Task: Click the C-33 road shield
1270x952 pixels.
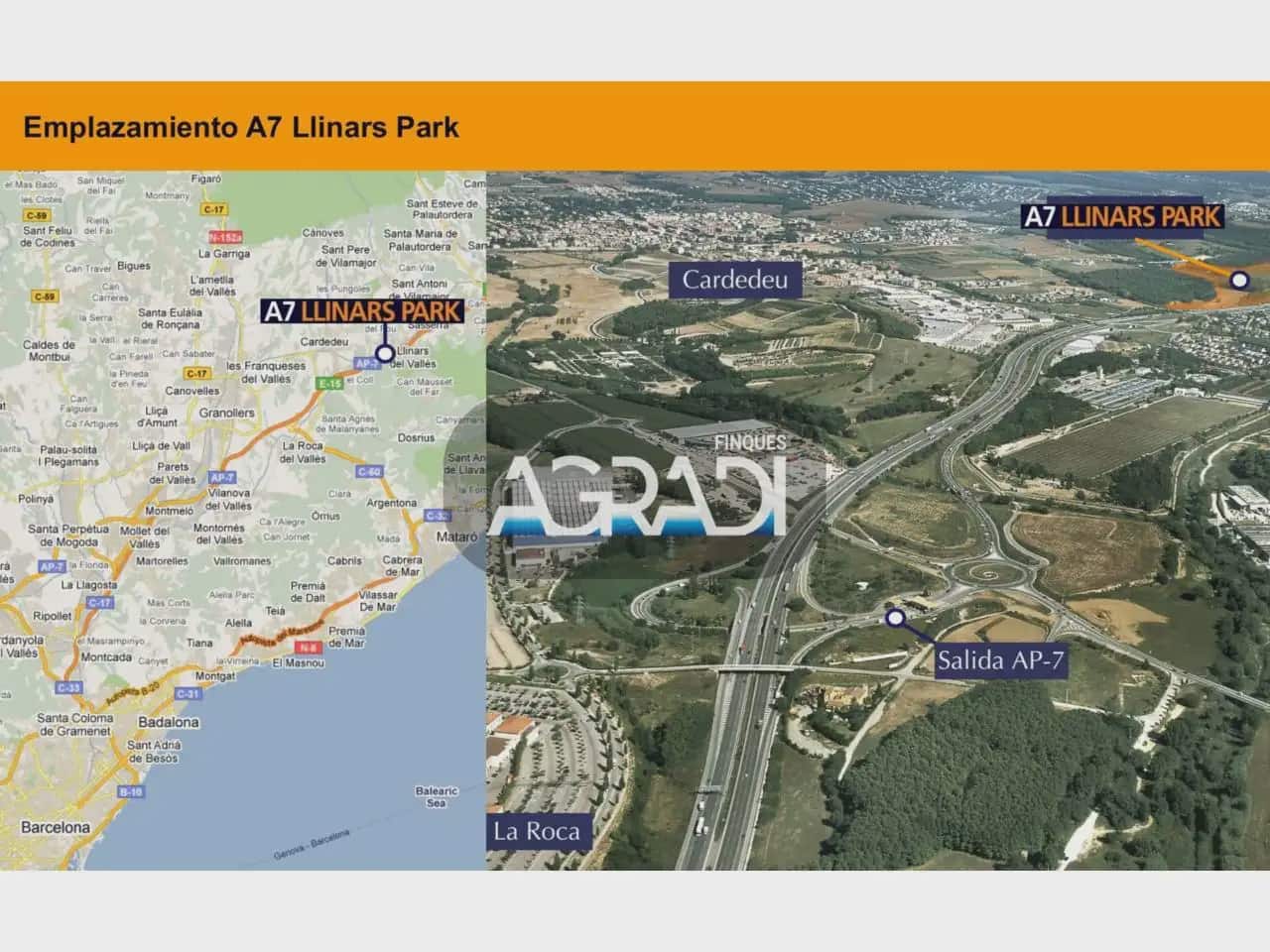Action: point(68,687)
